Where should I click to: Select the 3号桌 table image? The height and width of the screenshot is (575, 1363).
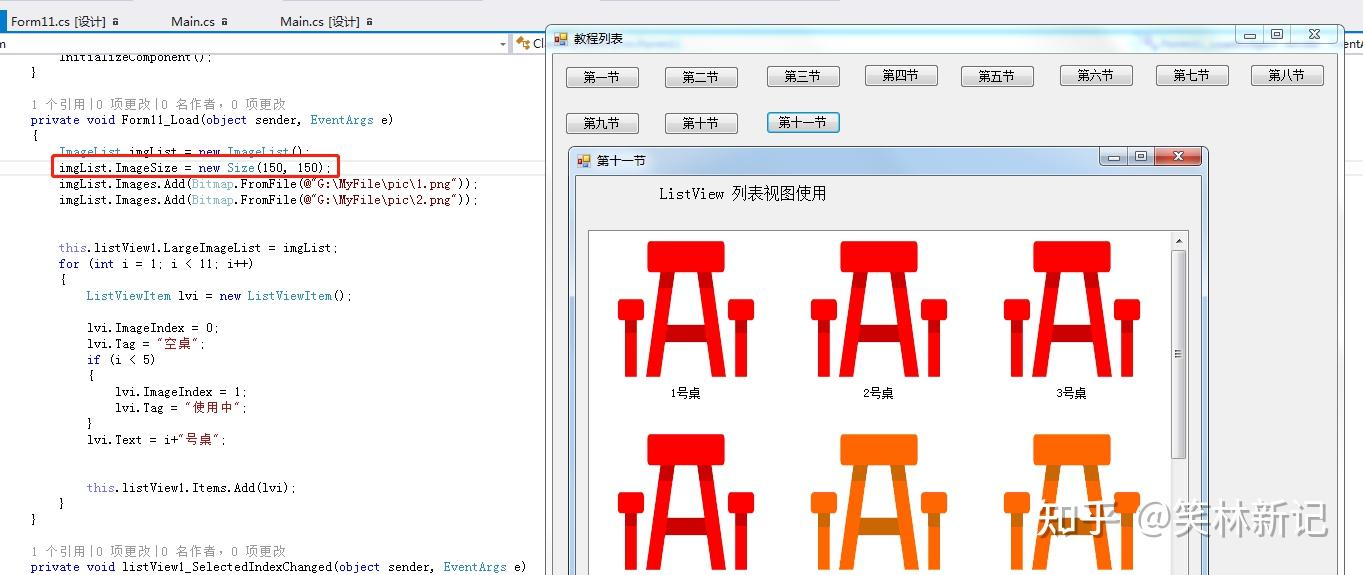tap(1071, 309)
